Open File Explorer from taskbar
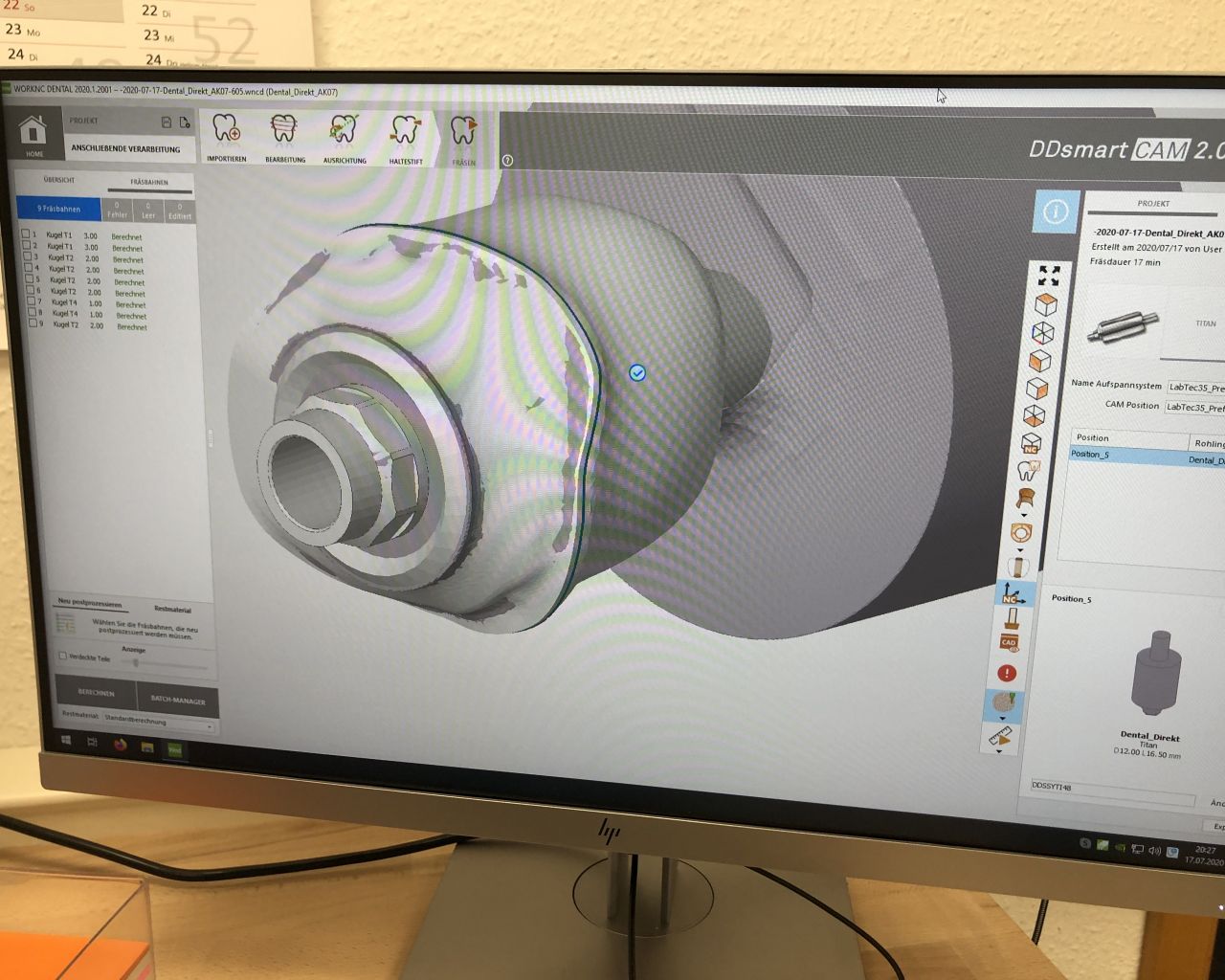1225x980 pixels. pos(147,746)
